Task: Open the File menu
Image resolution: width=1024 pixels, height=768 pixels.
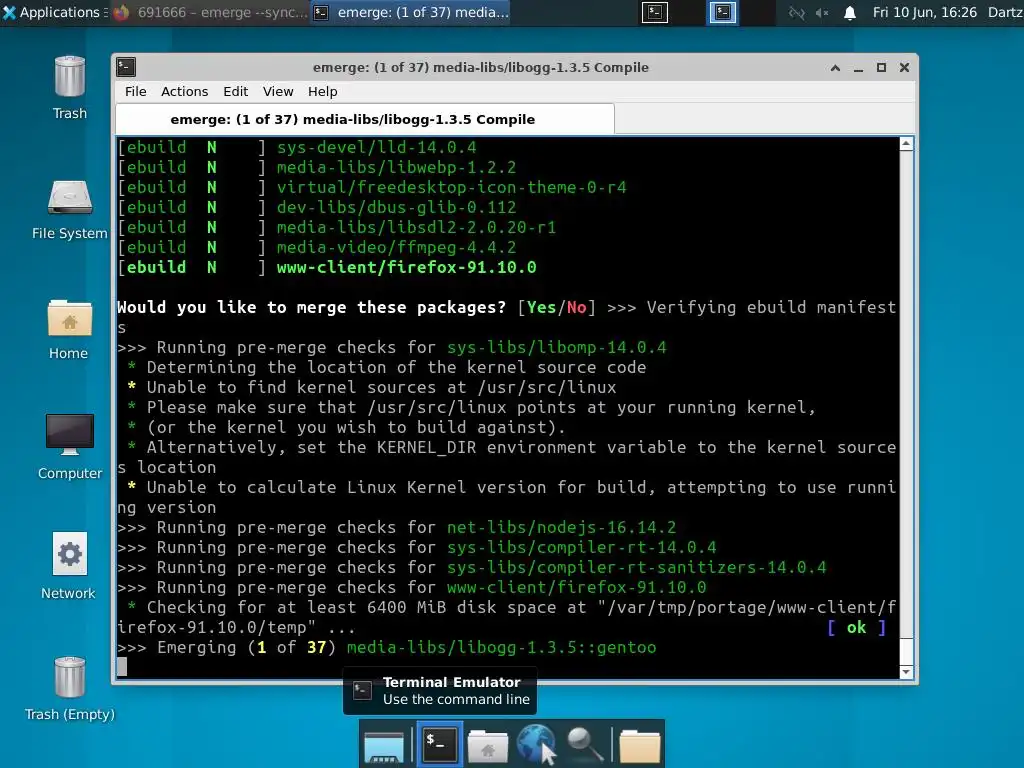Action: pyautogui.click(x=136, y=91)
